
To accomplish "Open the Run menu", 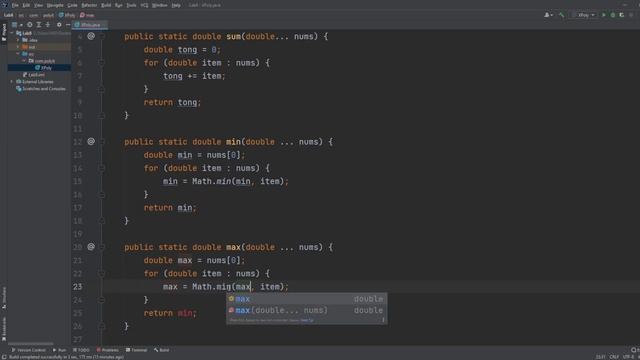I will pos(119,5).
